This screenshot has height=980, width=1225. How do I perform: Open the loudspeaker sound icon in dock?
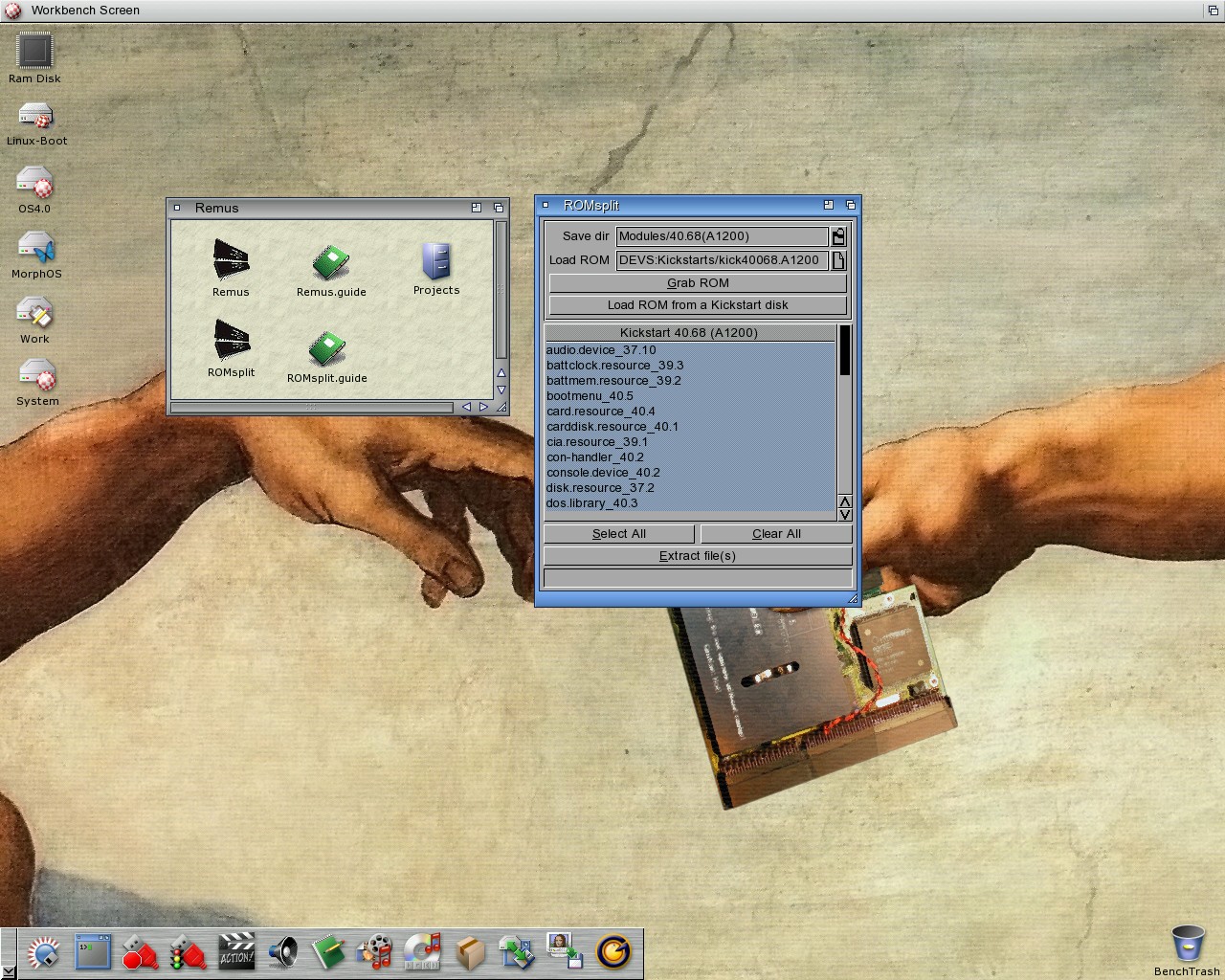[283, 952]
